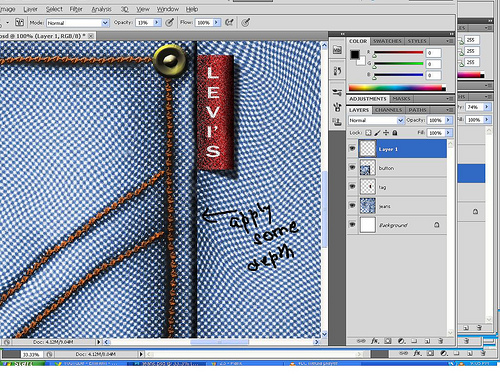The image size is (500, 375).
Task: Hide the button layer eye icon
Action: coord(352,167)
